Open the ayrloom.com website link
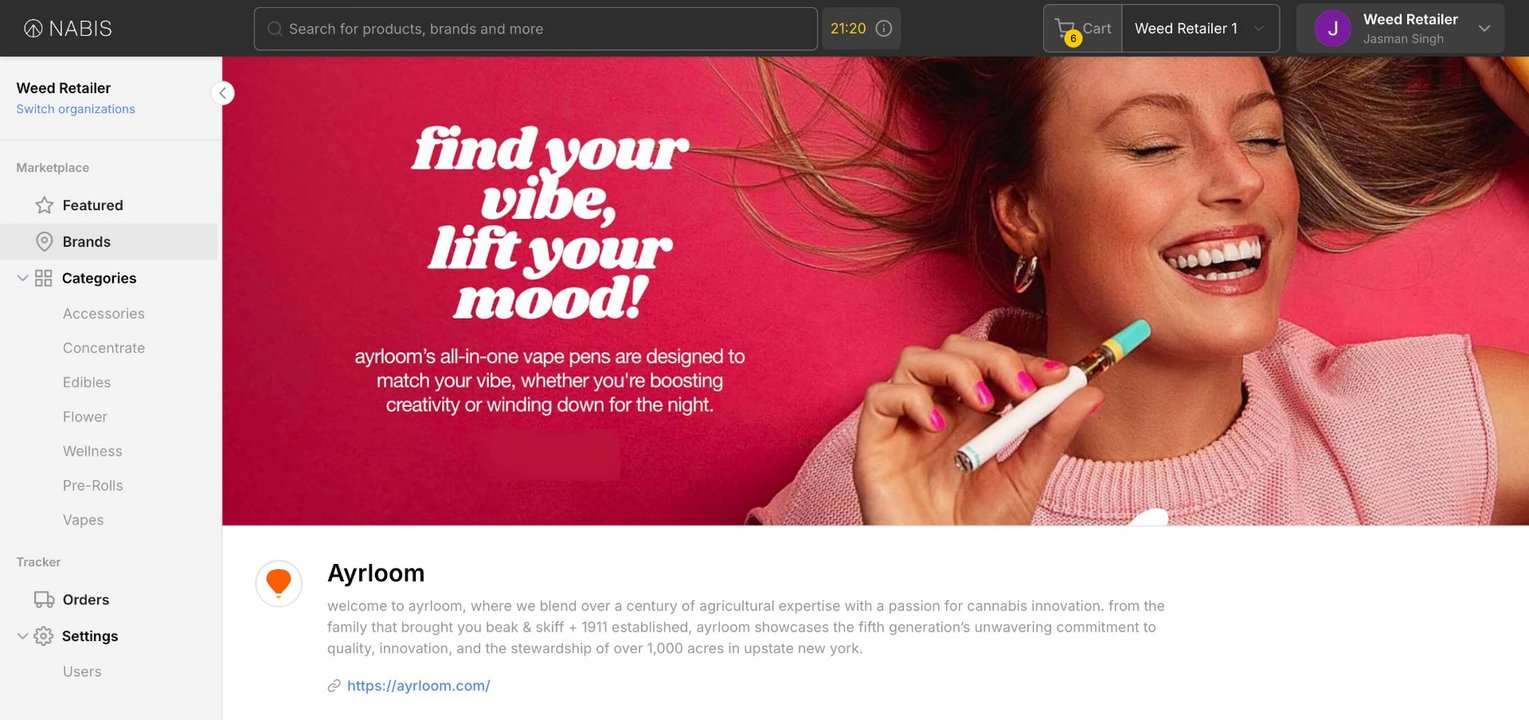The height and width of the screenshot is (720, 1529). tap(418, 686)
